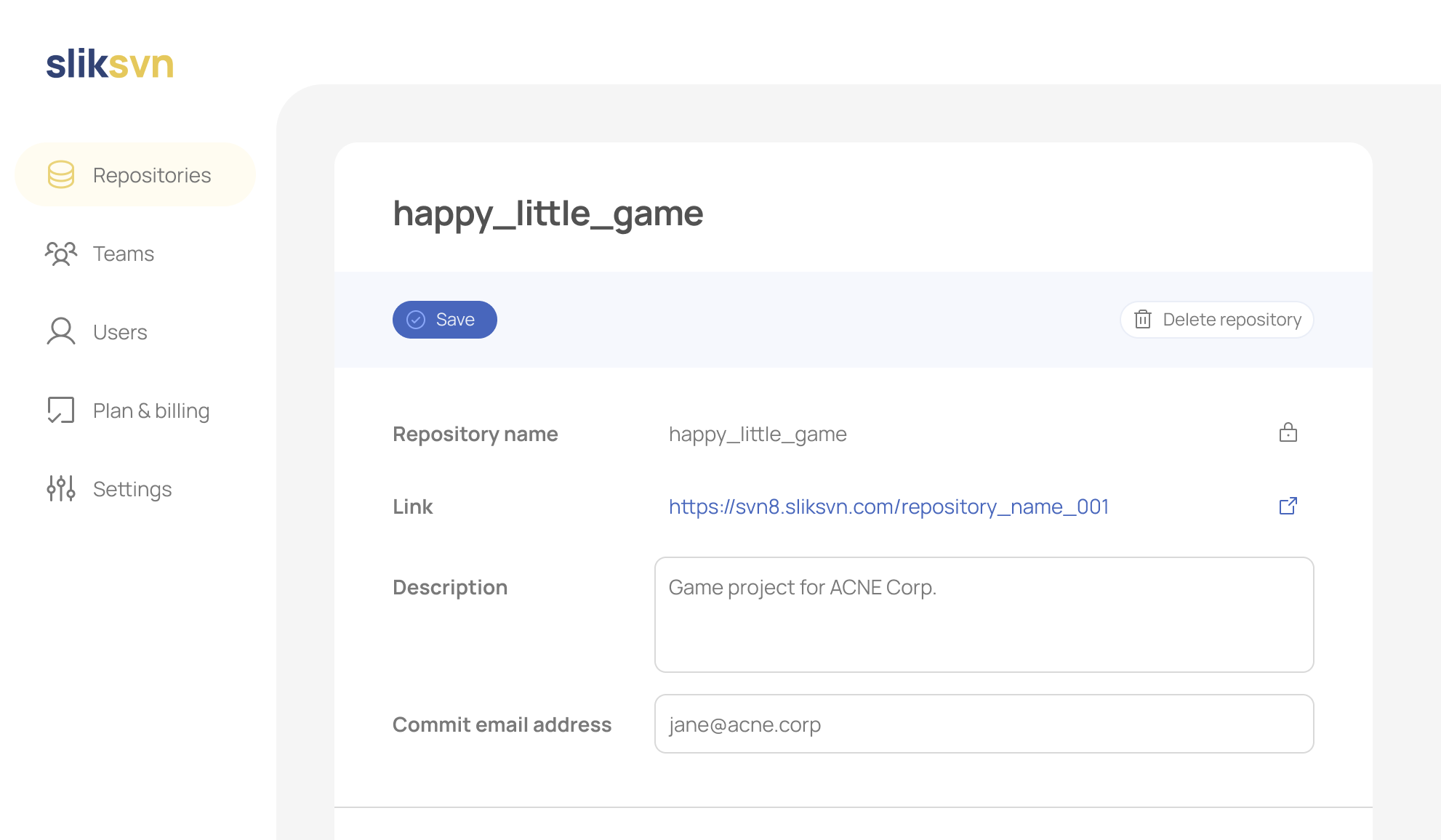
Task: Click the Users person icon
Action: [61, 331]
